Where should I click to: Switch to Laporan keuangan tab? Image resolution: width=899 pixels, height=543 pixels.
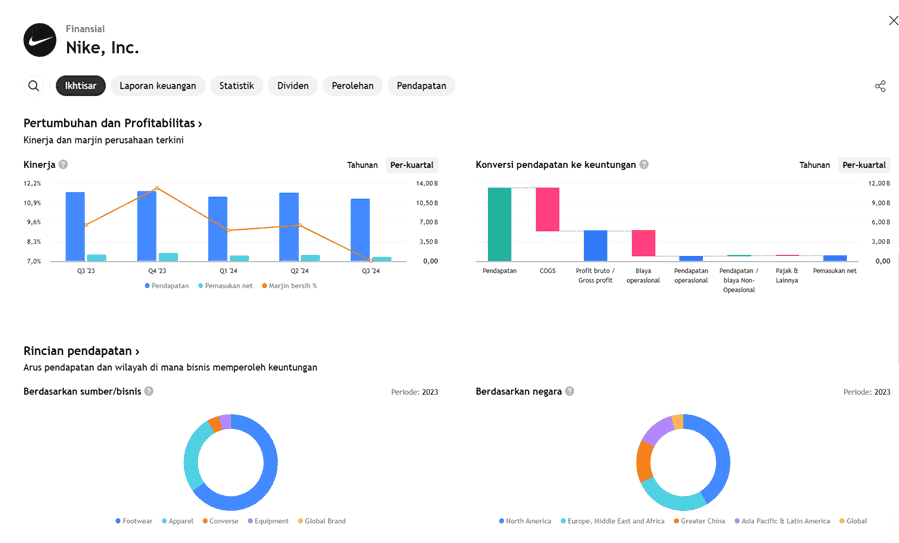pyautogui.click(x=158, y=86)
